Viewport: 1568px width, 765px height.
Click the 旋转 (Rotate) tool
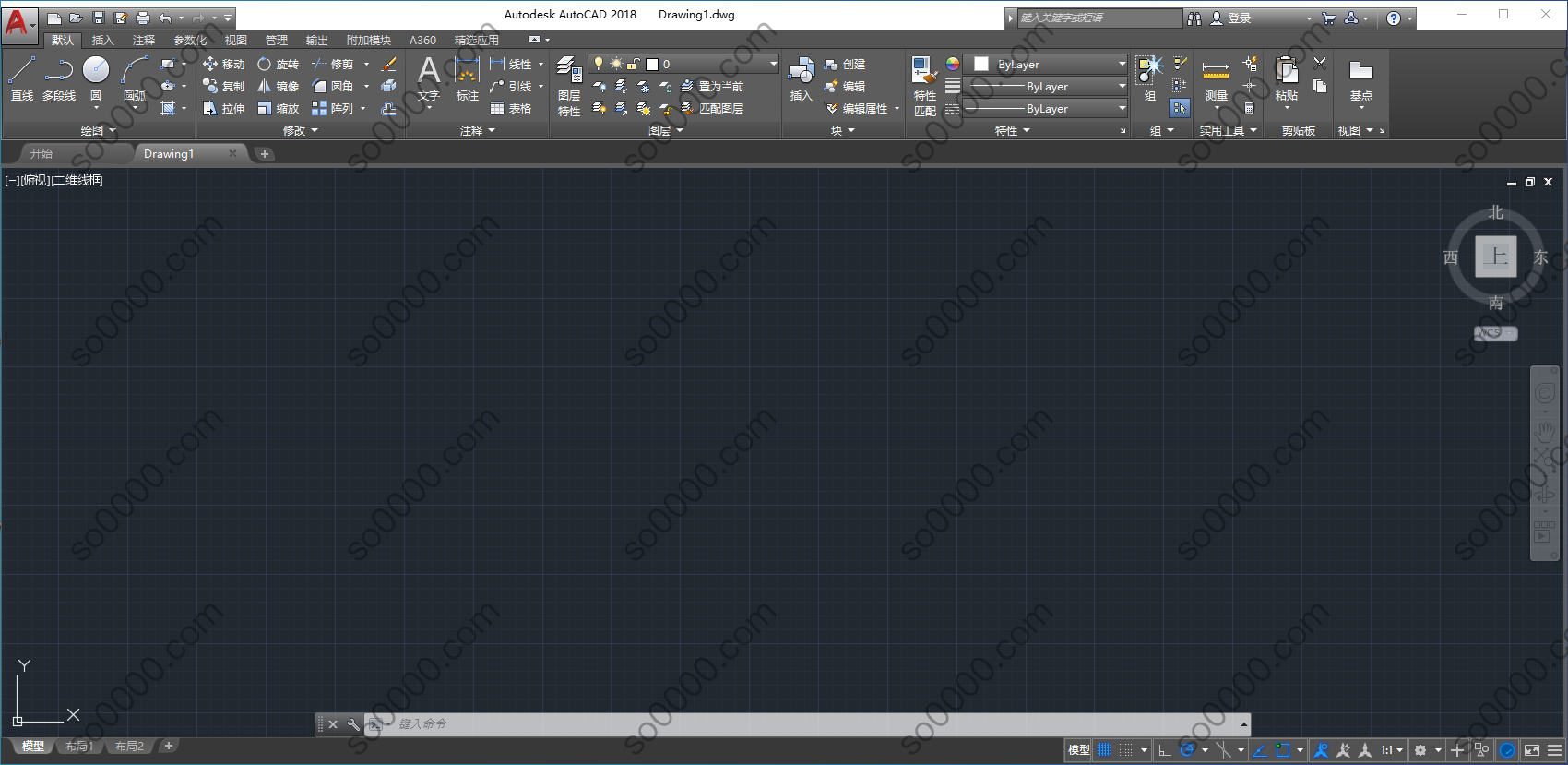coord(279,64)
